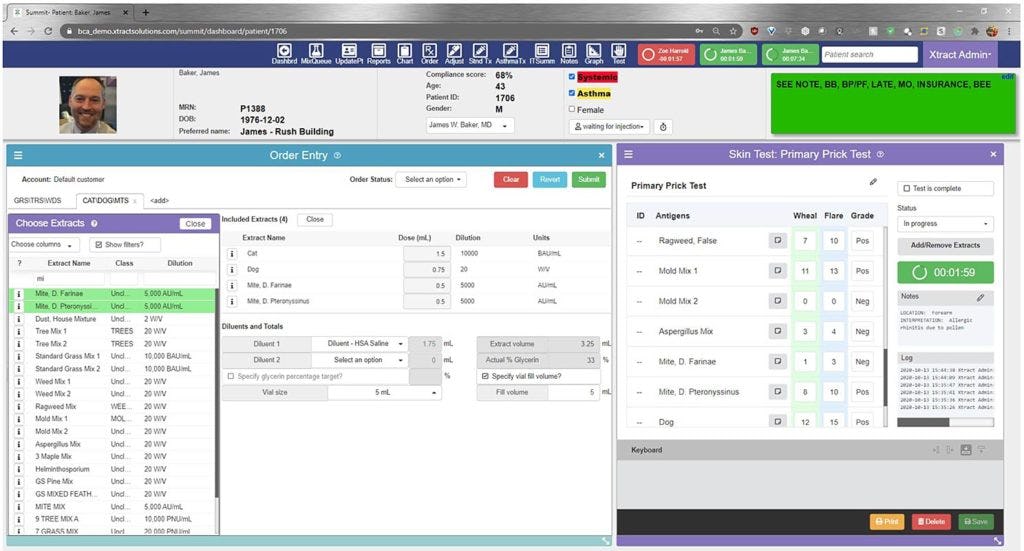The height and width of the screenshot is (551, 1024).
Task: Submit the order
Action: point(588,180)
